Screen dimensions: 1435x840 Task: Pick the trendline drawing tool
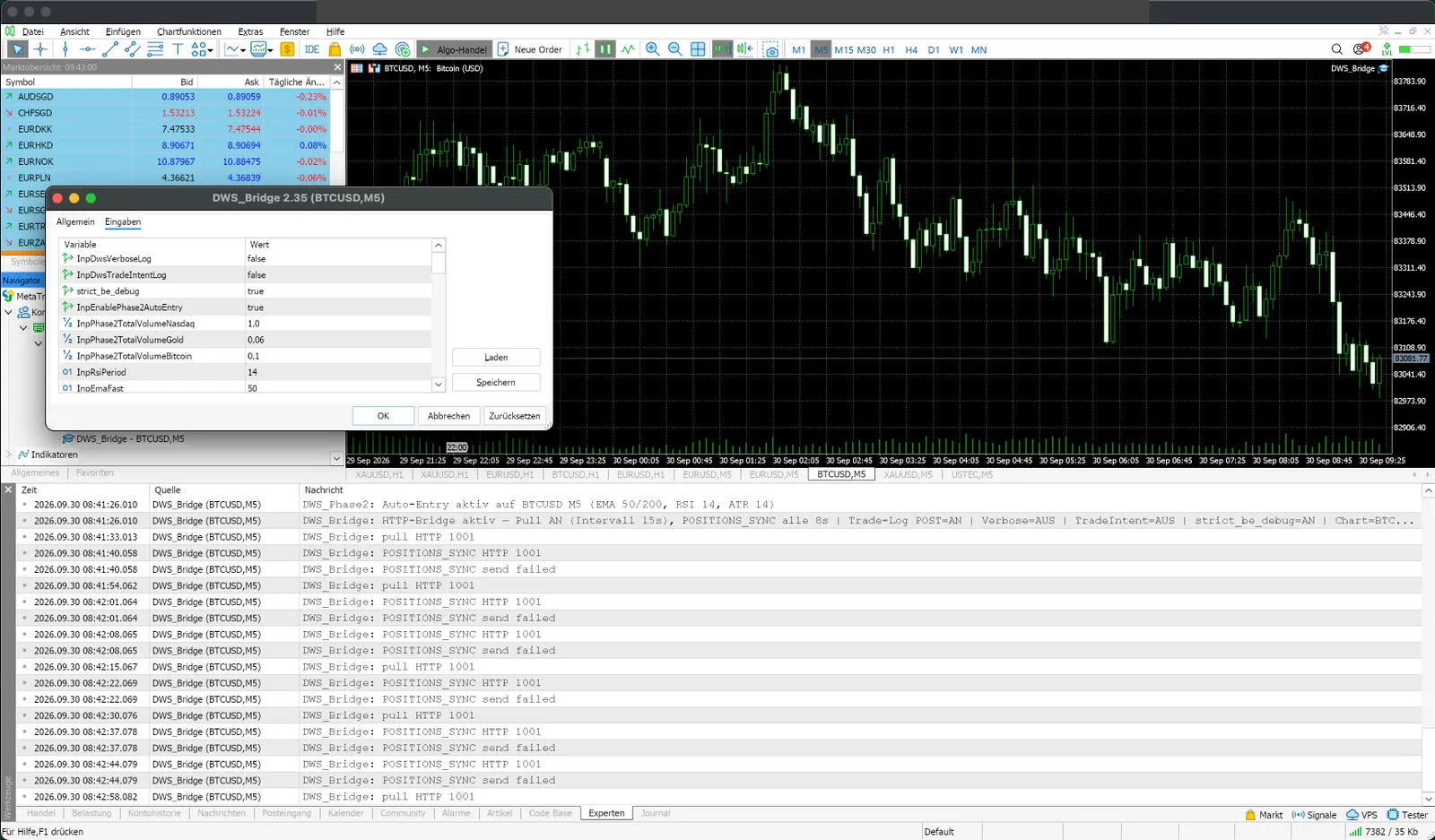(109, 49)
